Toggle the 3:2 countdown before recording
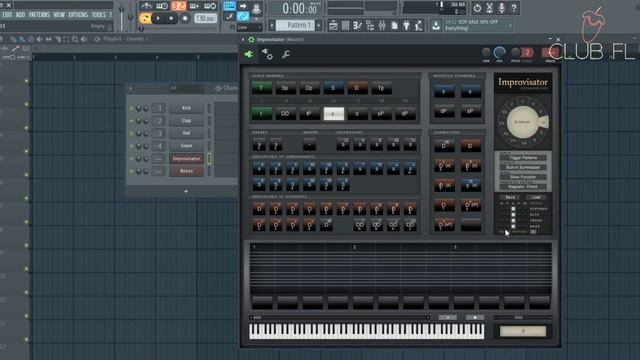 pos(178,6)
